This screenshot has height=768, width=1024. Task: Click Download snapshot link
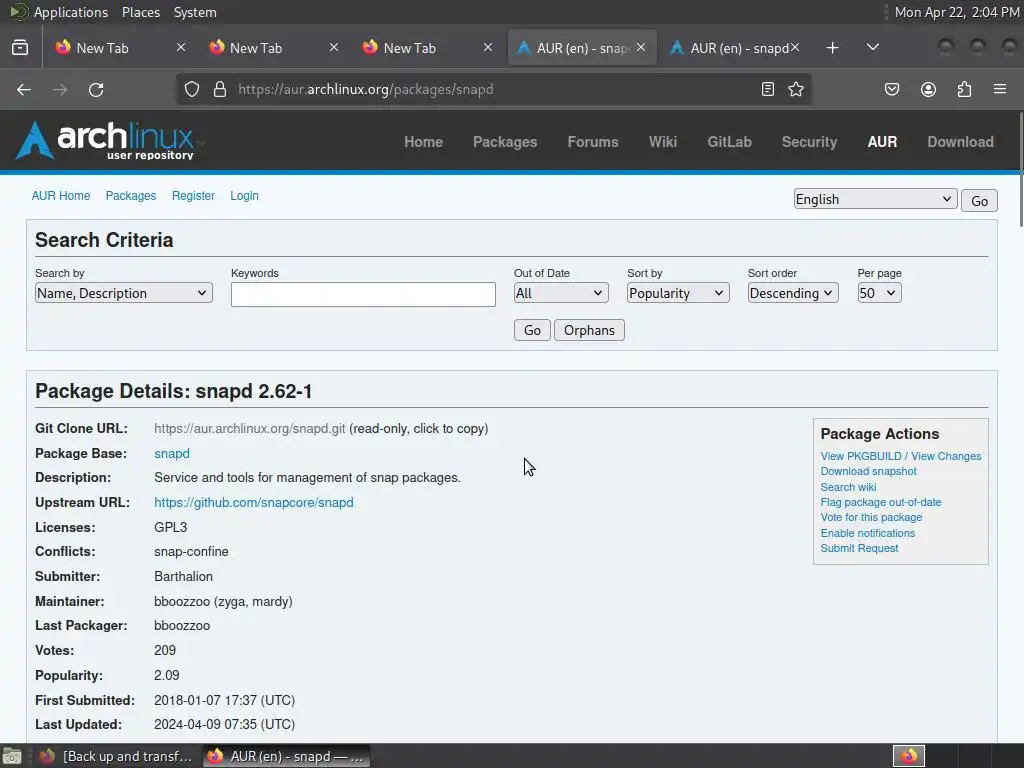click(869, 471)
